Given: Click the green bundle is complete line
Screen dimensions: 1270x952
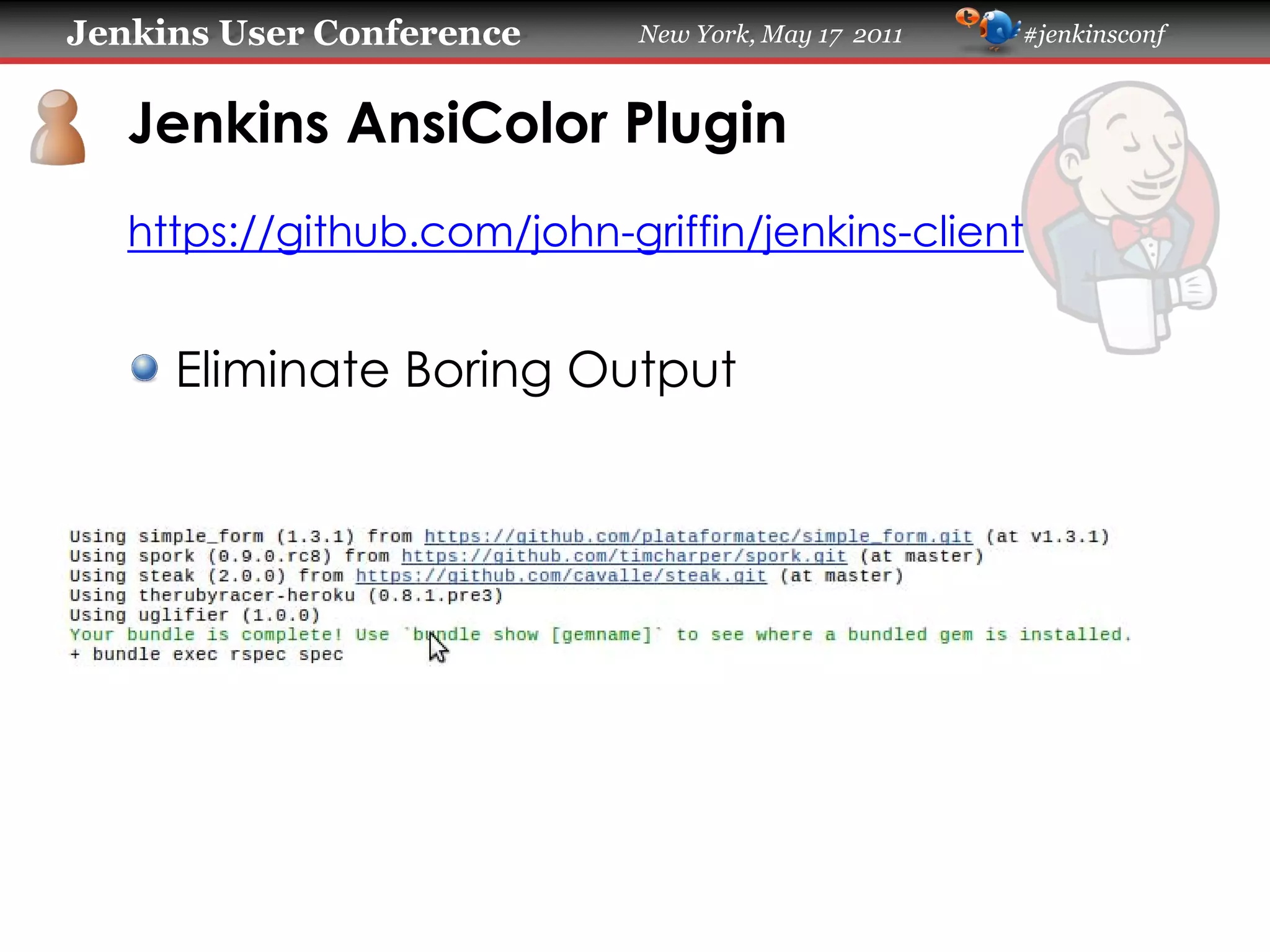Looking at the screenshot, I should point(600,635).
